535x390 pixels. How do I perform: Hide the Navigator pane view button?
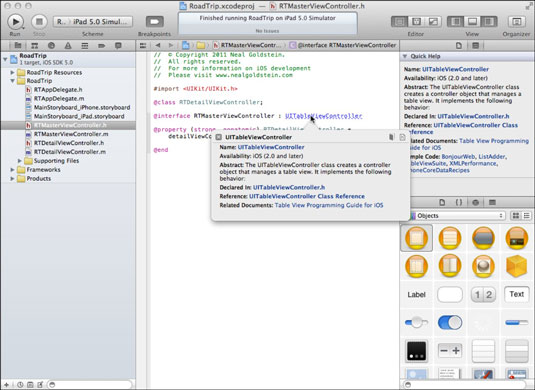[456, 22]
